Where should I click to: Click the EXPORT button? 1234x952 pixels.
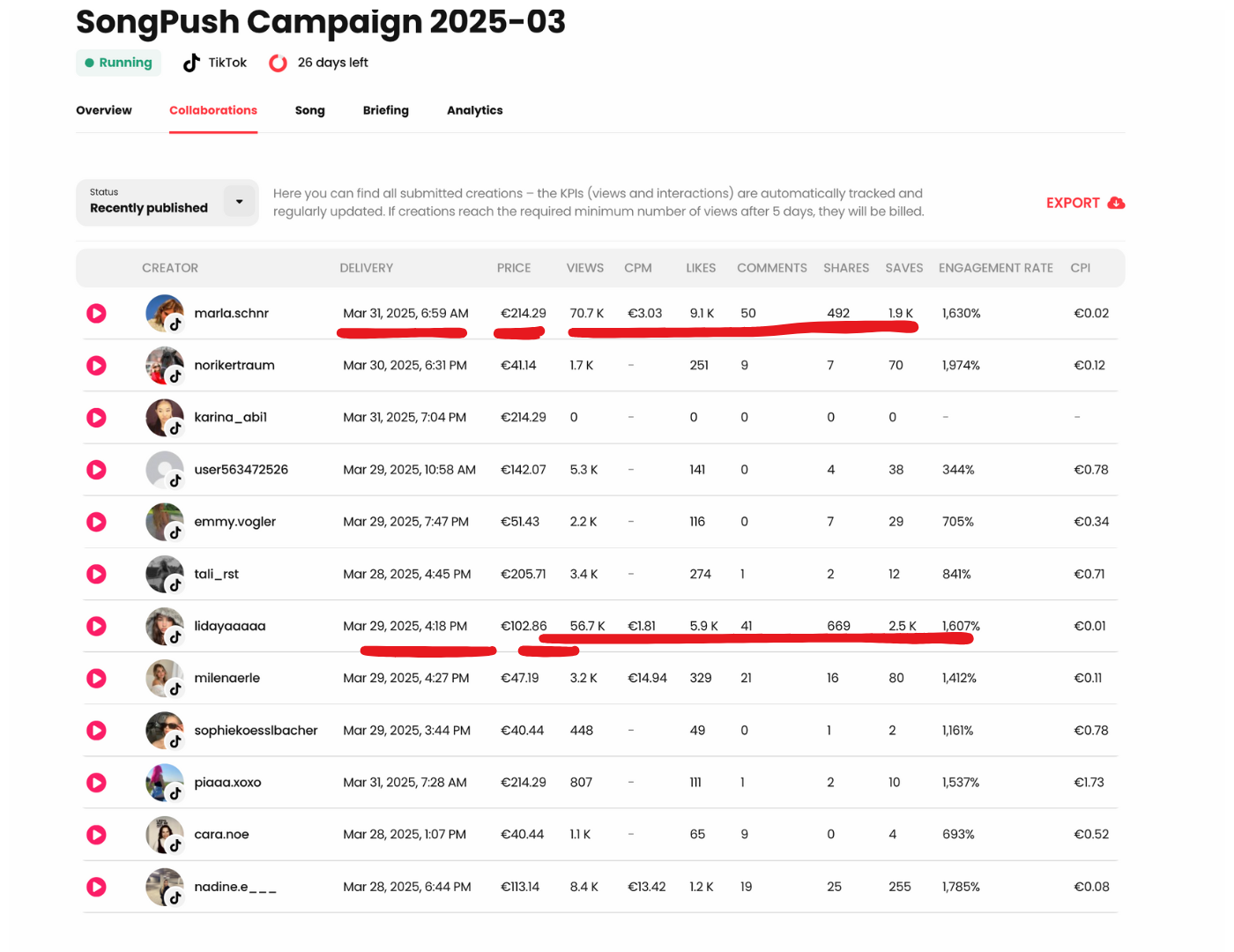point(1073,203)
